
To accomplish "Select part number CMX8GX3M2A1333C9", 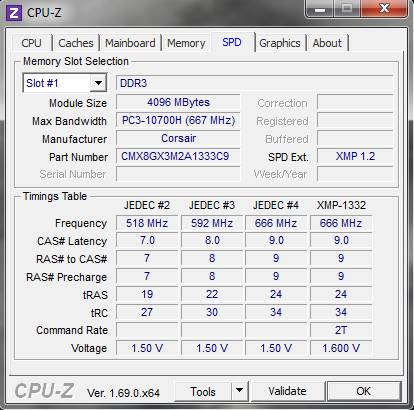I will (x=178, y=156).
